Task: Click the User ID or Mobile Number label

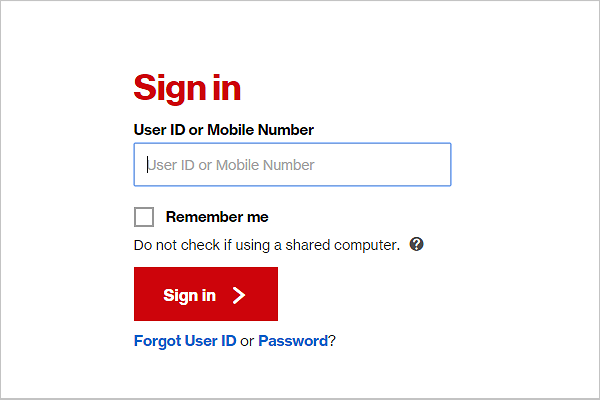Action: pyautogui.click(x=224, y=130)
